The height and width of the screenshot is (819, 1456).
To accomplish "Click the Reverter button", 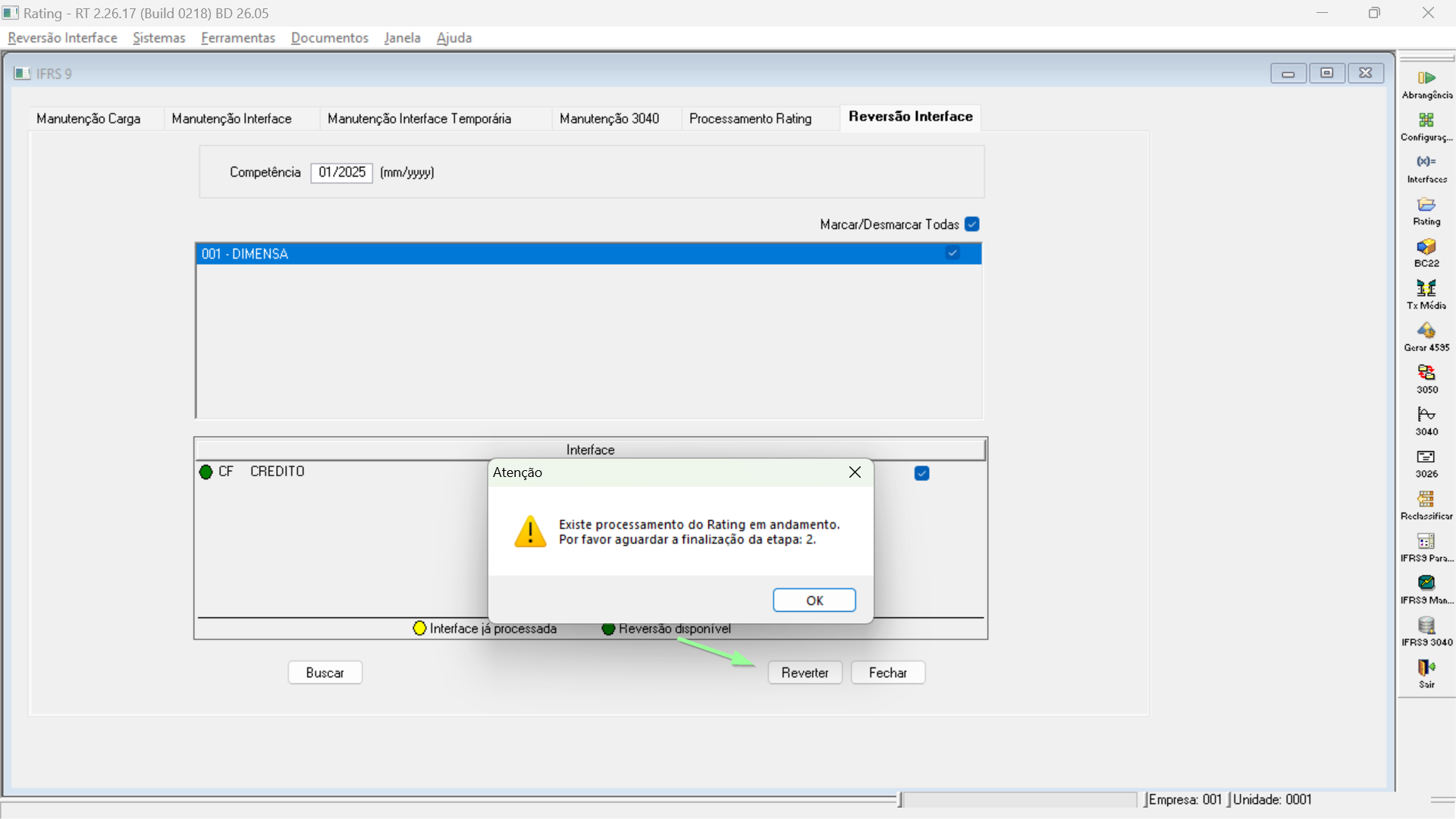I will 805,673.
